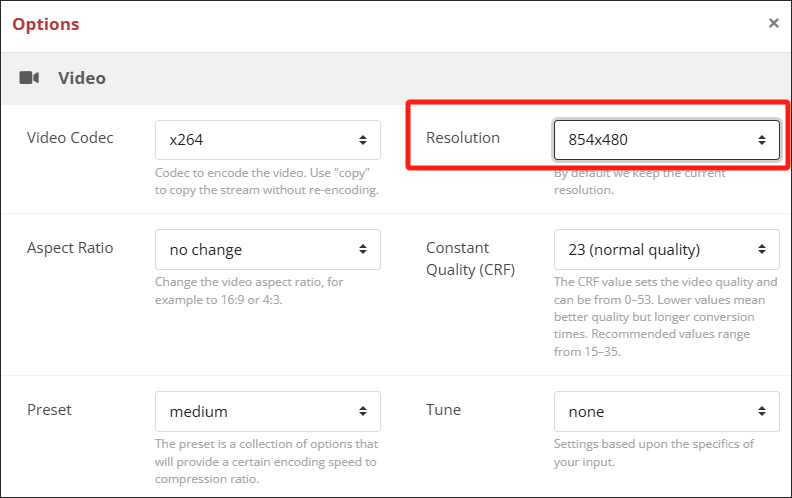This screenshot has width=792, height=498.
Task: Click the Preset label
Action: click(x=49, y=410)
